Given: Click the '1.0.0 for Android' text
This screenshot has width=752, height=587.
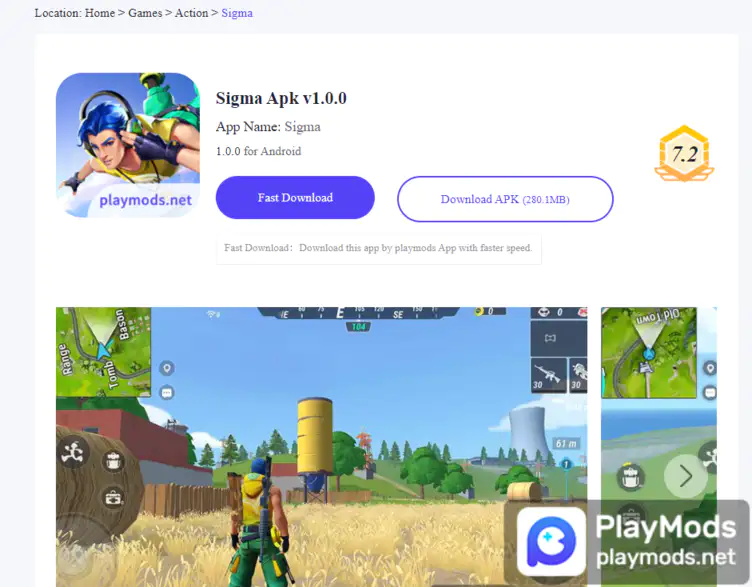Looking at the screenshot, I should 258,152.
